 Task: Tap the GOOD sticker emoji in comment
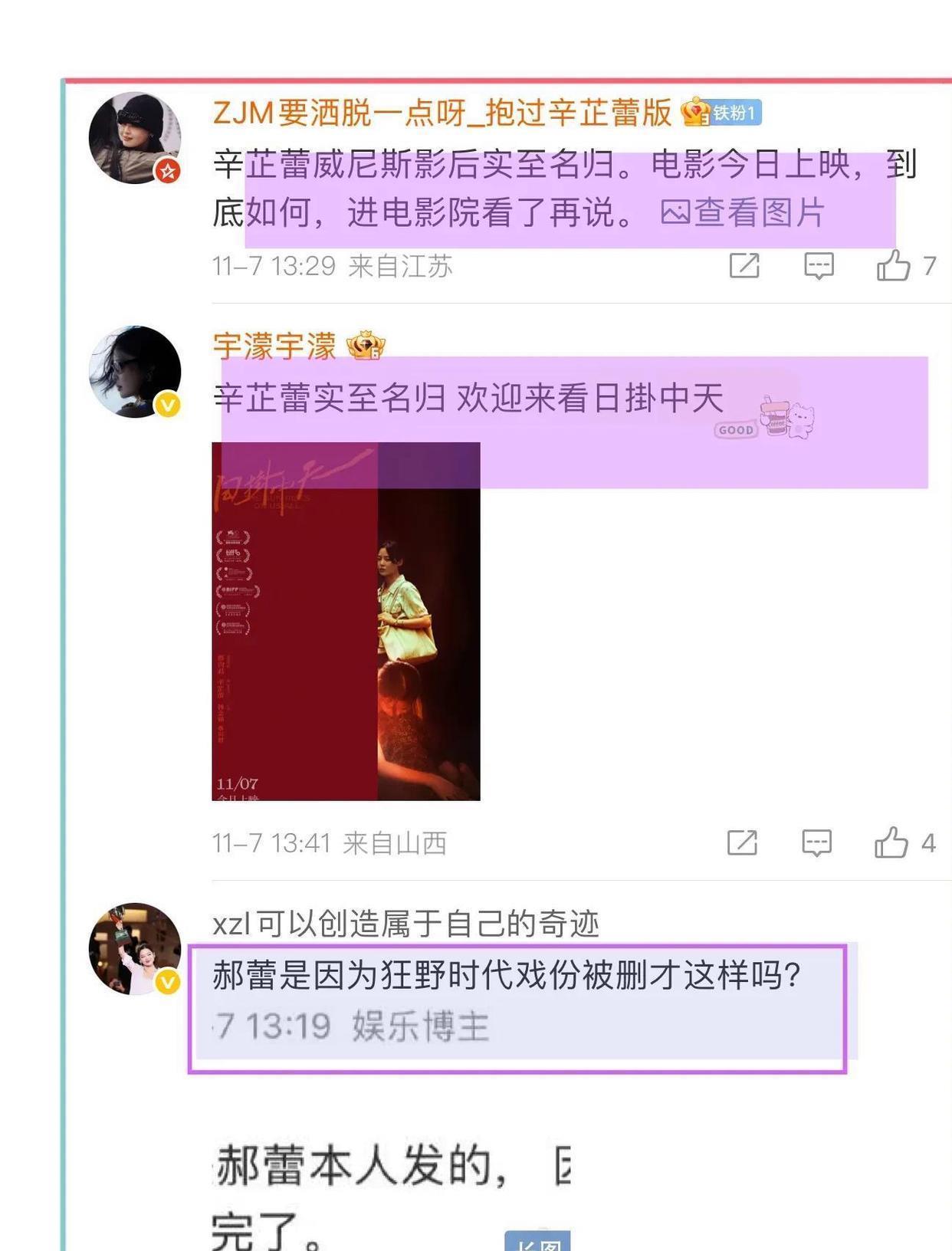764,419
